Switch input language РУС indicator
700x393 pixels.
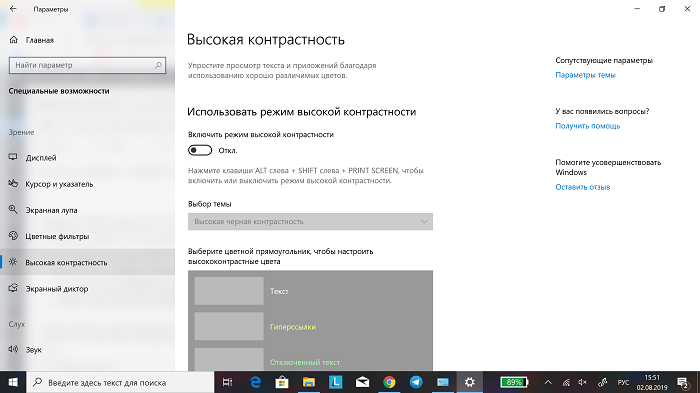coord(623,383)
